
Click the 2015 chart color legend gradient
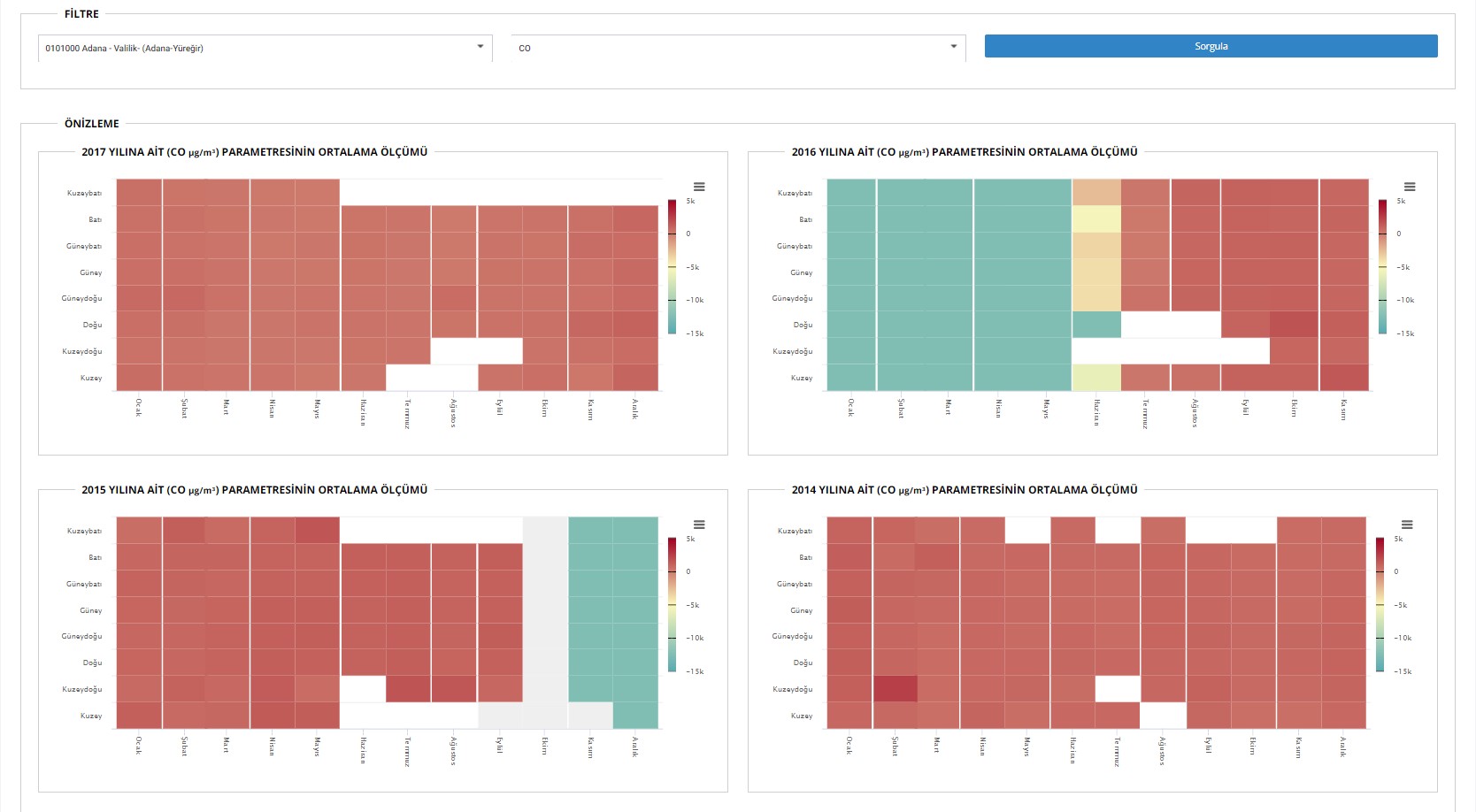[673, 604]
